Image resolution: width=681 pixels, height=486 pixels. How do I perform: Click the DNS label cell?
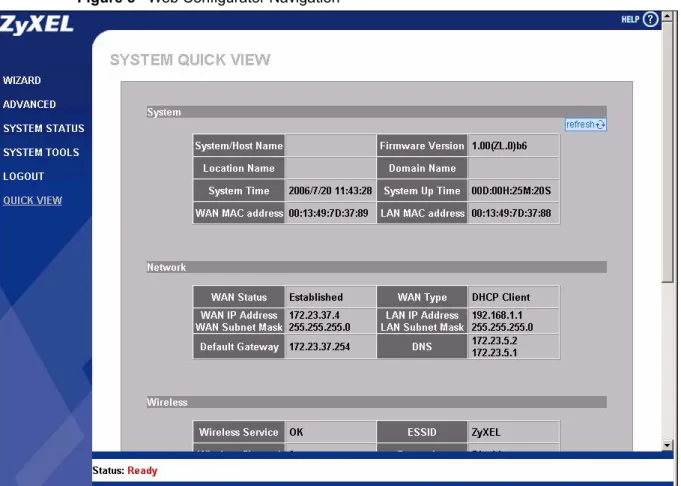[422, 347]
